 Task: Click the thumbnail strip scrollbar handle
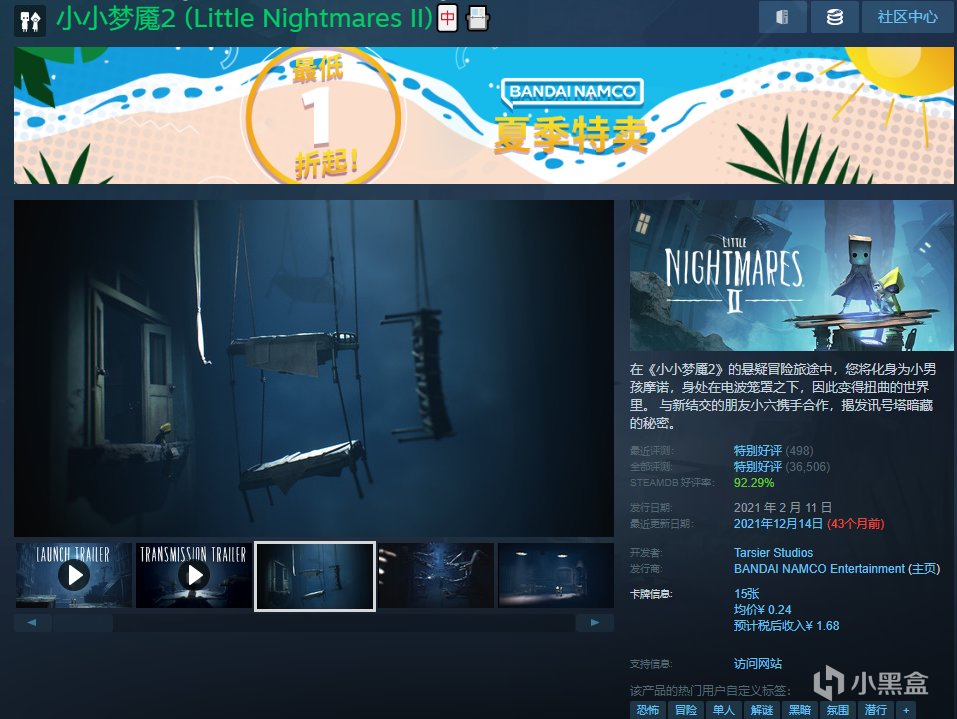83,623
